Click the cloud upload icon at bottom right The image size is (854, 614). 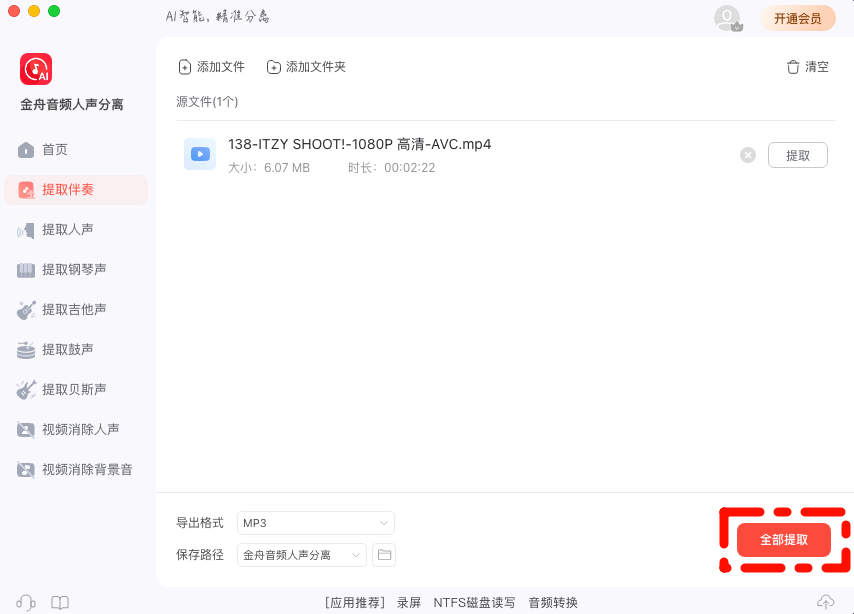click(x=826, y=602)
